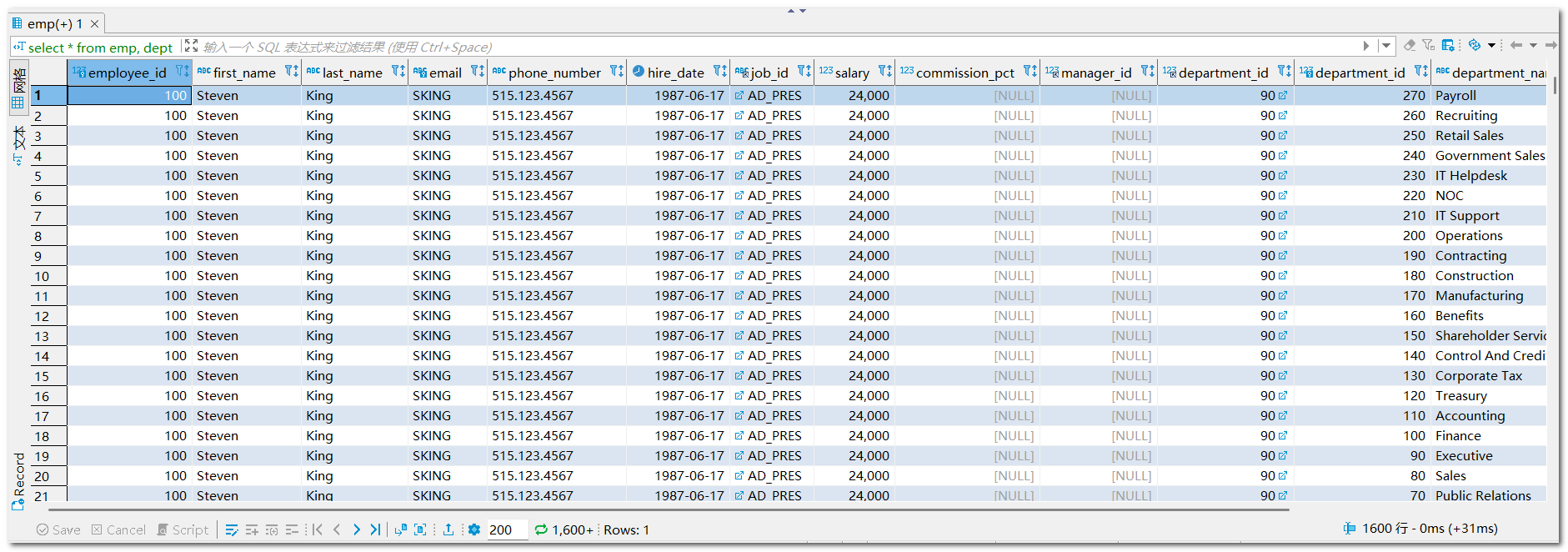
Task: Go to previous row arrow
Action: 337,529
